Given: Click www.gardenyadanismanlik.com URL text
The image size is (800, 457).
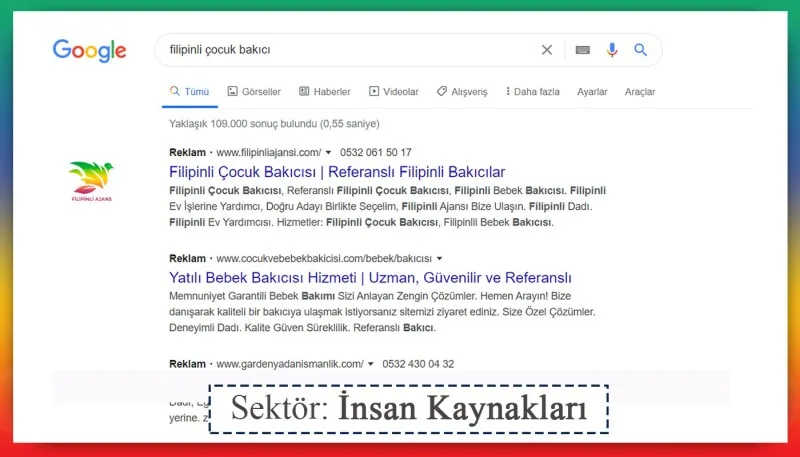Looking at the screenshot, I should coord(290,364).
